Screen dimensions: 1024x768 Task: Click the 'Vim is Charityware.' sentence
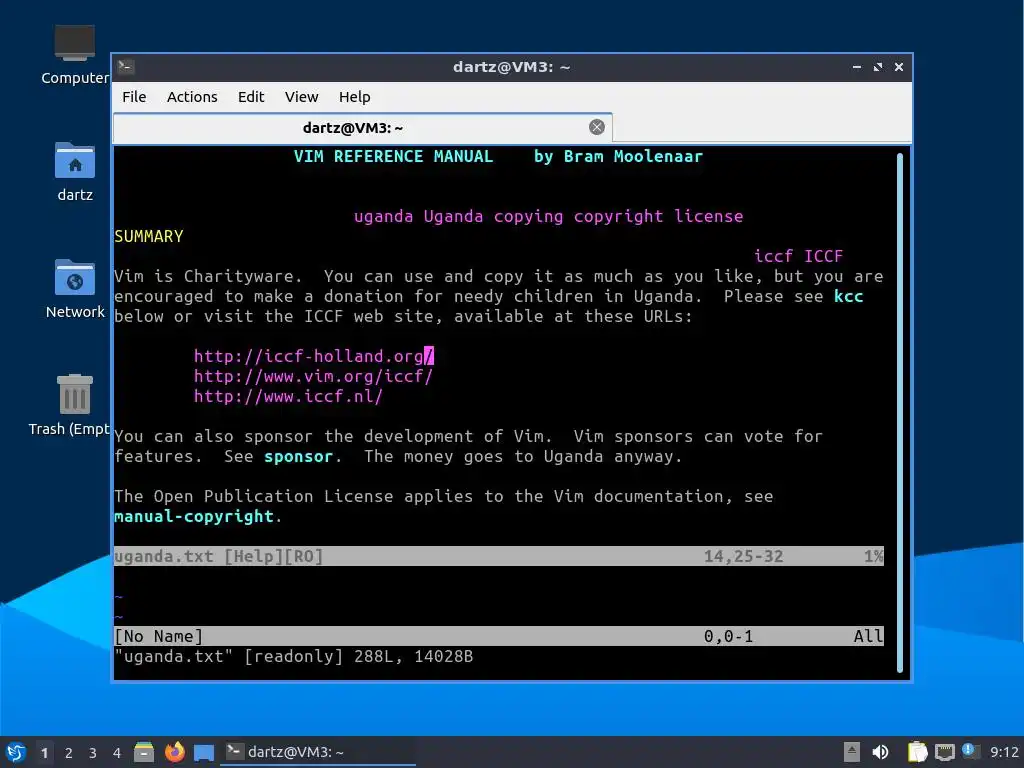[x=208, y=276]
